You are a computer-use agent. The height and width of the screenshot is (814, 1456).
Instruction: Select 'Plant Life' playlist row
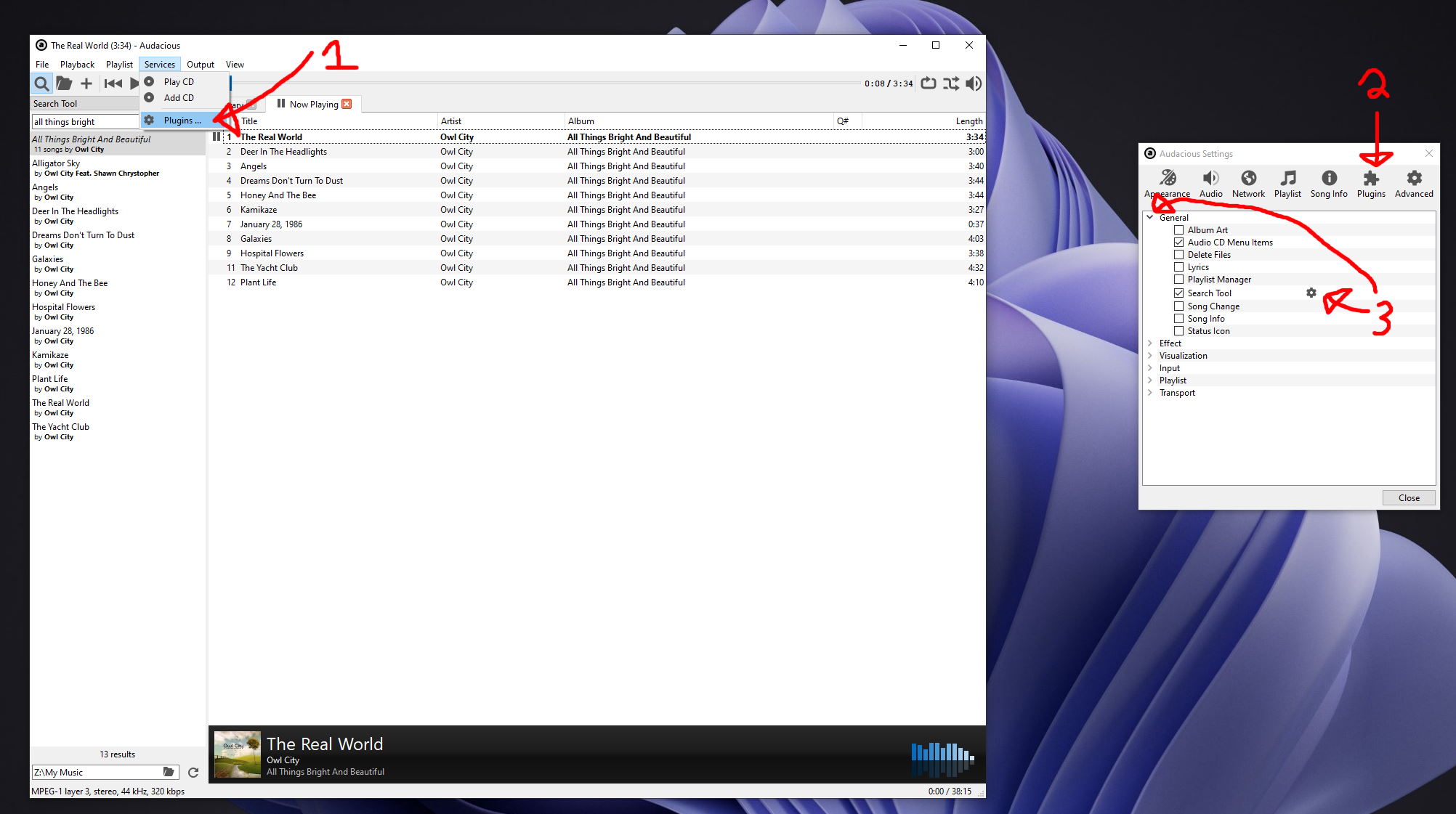pyautogui.click(x=596, y=282)
